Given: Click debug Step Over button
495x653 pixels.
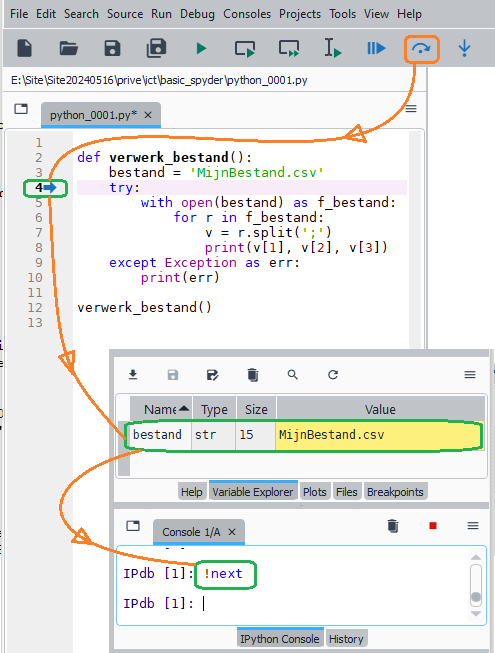Looking at the screenshot, I should tap(421, 49).
